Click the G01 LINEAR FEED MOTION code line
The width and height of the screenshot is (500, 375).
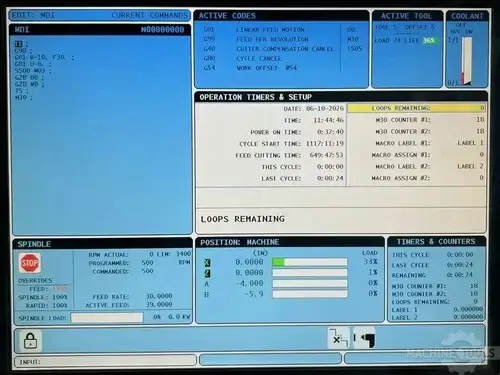[254, 30]
